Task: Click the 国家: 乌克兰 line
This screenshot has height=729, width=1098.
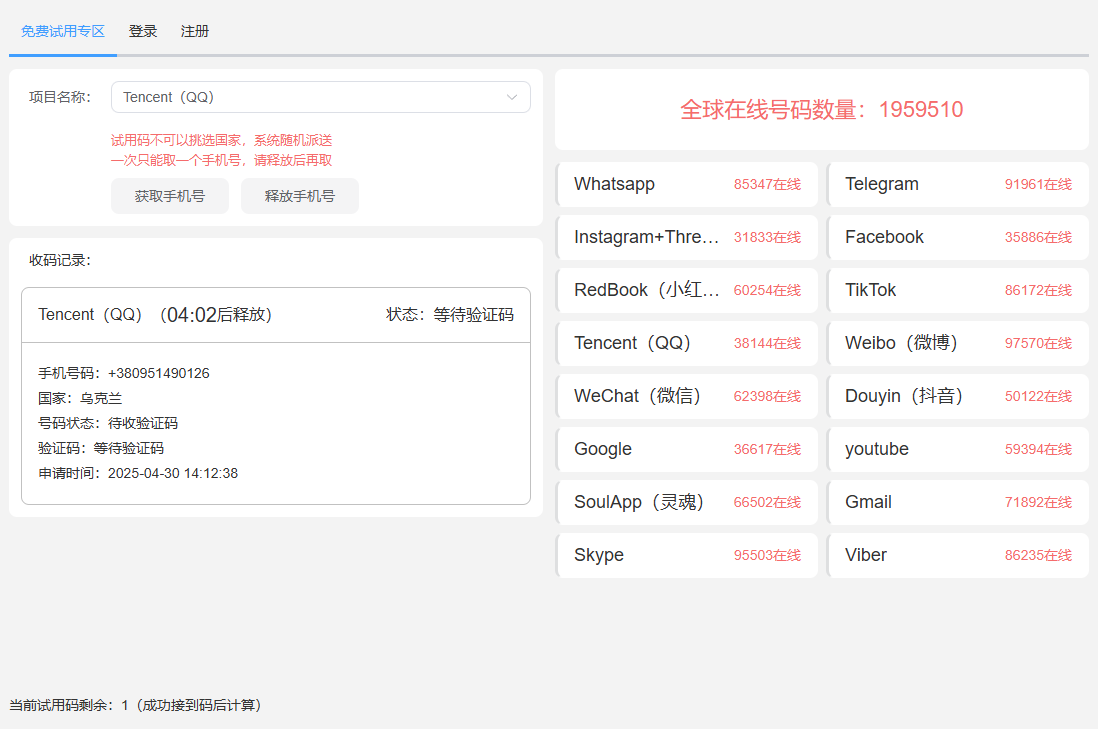Action: pos(80,398)
